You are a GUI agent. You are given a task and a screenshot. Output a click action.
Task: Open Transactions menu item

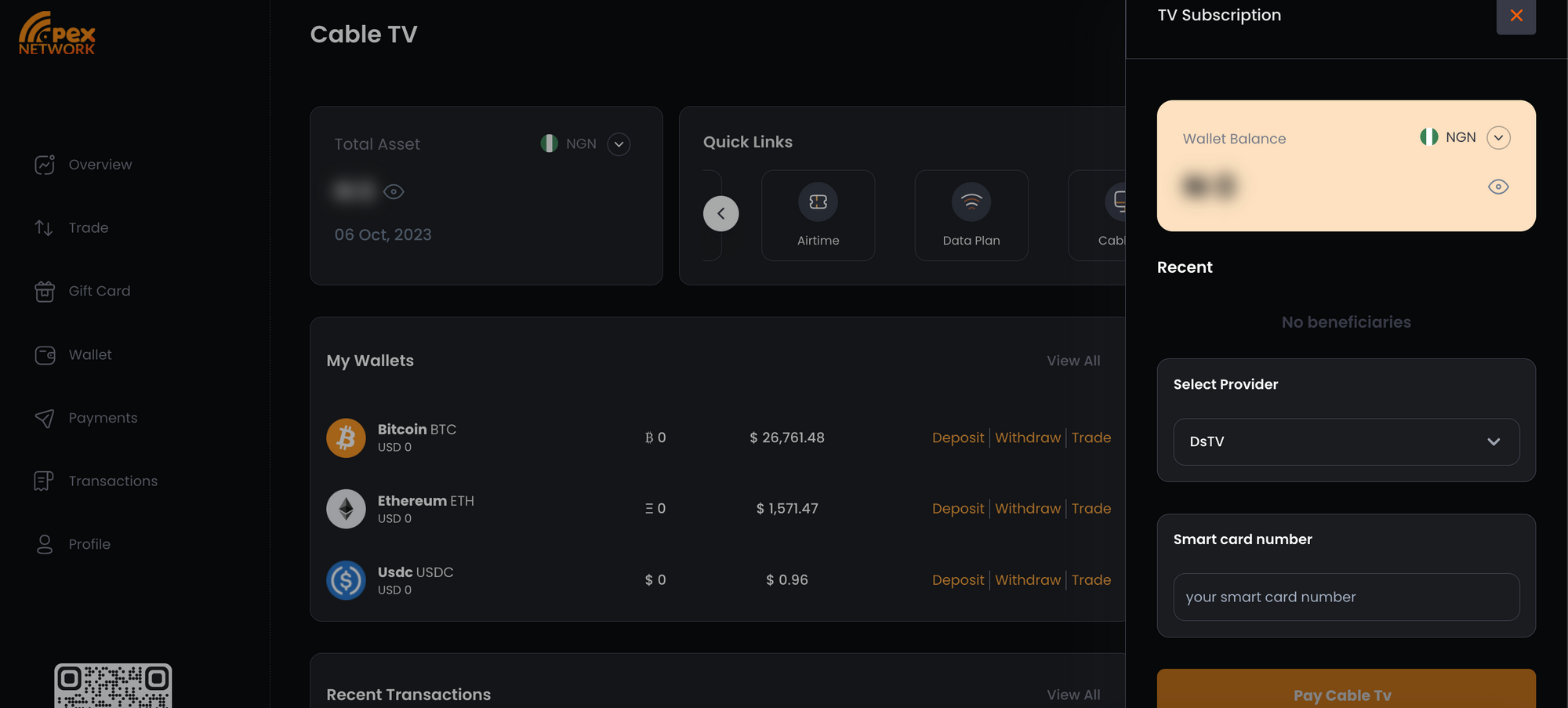click(113, 481)
